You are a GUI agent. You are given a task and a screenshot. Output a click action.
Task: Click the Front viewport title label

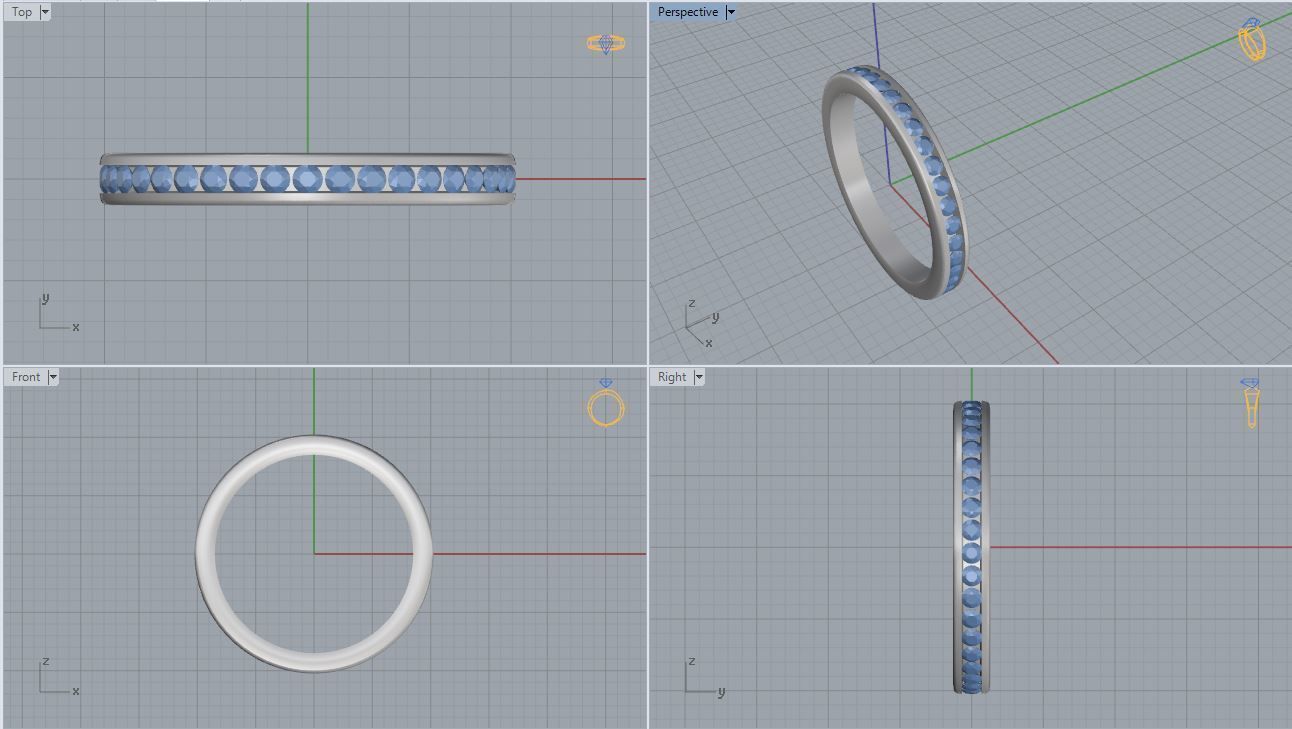pyautogui.click(x=26, y=377)
